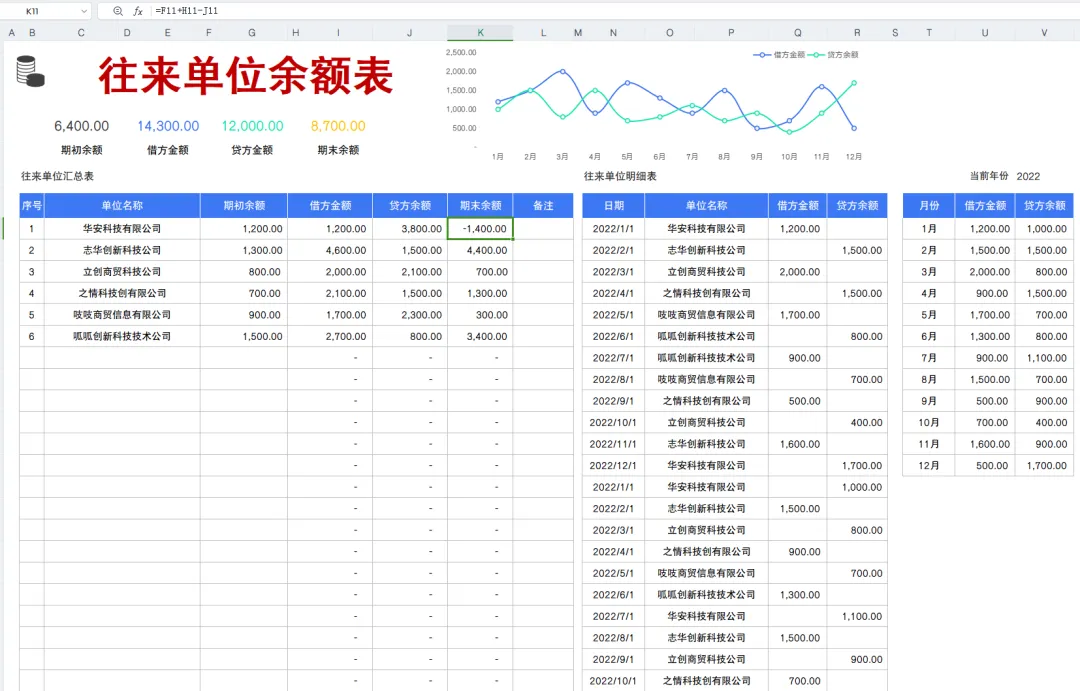The height and width of the screenshot is (691, 1080).
Task: Click the 日期 header in detail table
Action: 613,205
